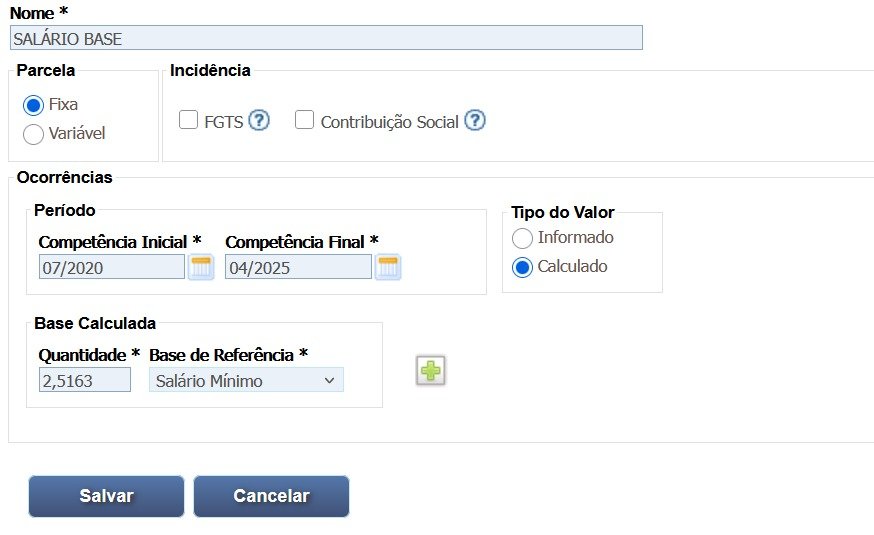Focus the Nome text field
874x535 pixels.
[x=325, y=38]
